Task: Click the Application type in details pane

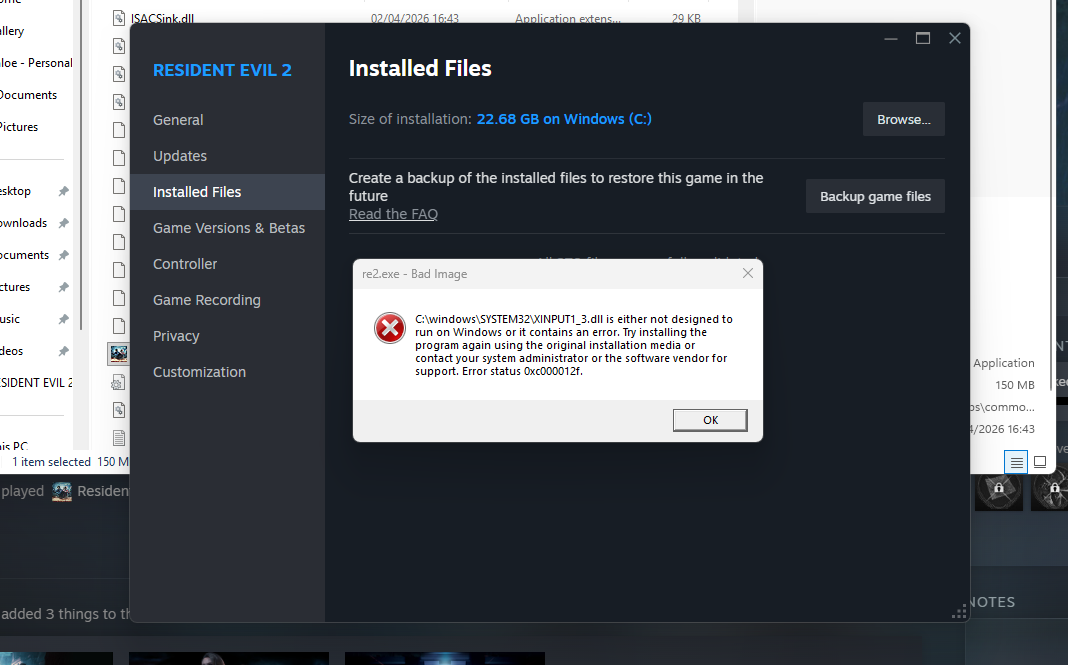Action: click(x=1003, y=363)
